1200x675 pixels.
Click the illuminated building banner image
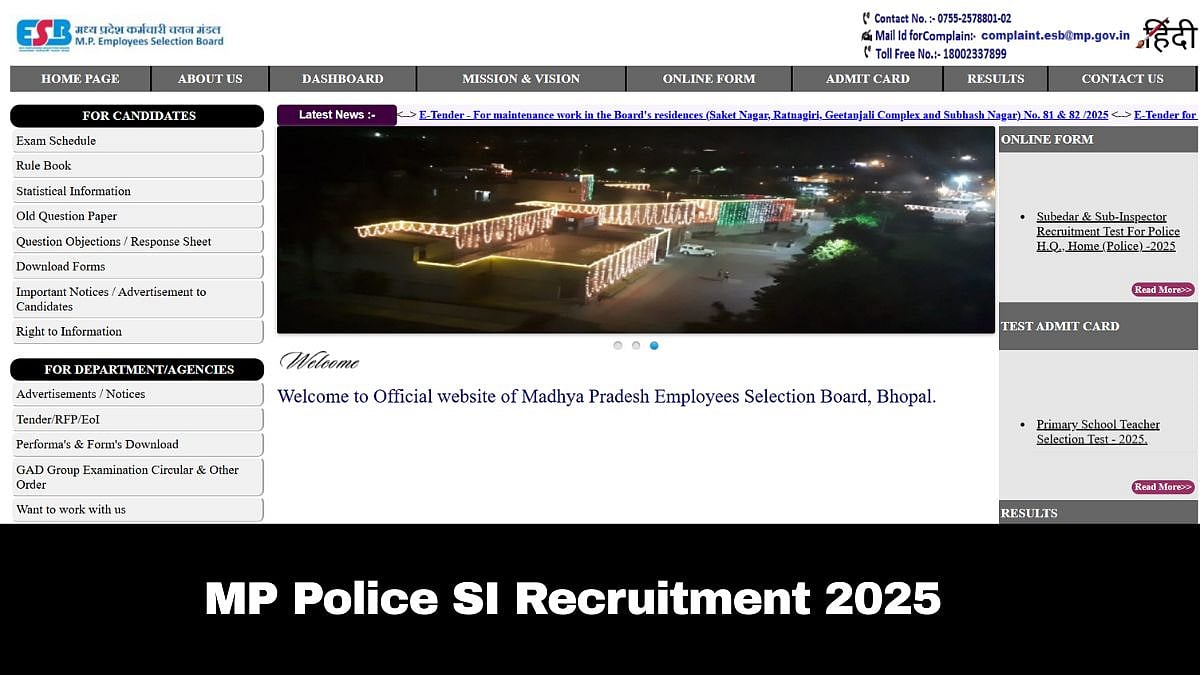point(635,230)
